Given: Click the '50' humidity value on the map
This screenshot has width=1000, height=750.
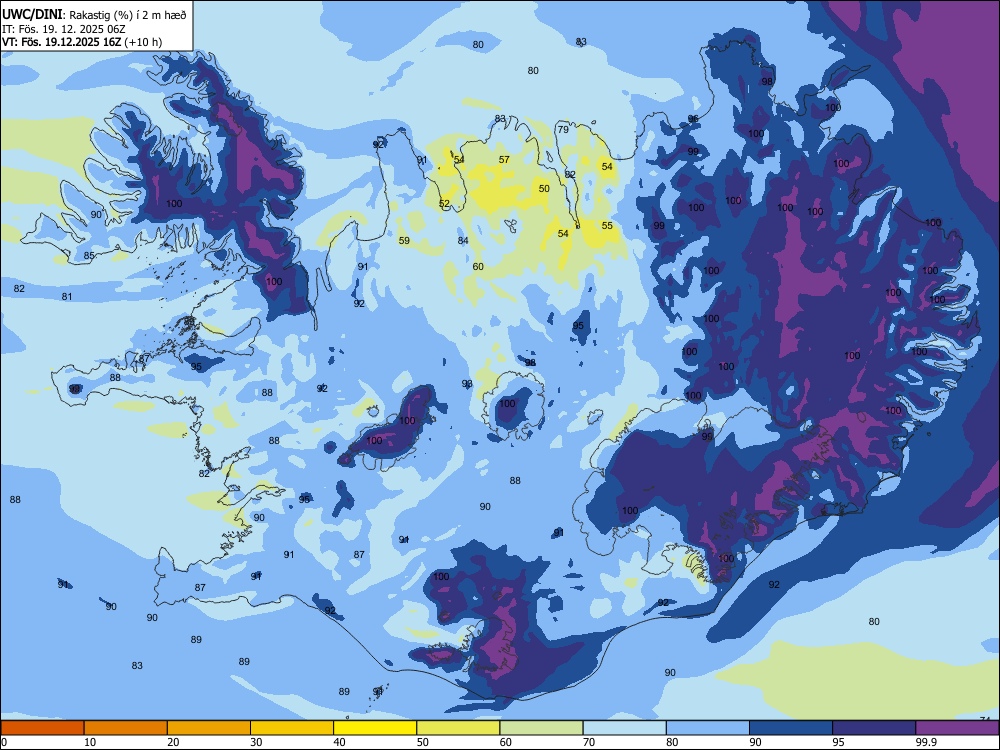Looking at the screenshot, I should (x=544, y=189).
